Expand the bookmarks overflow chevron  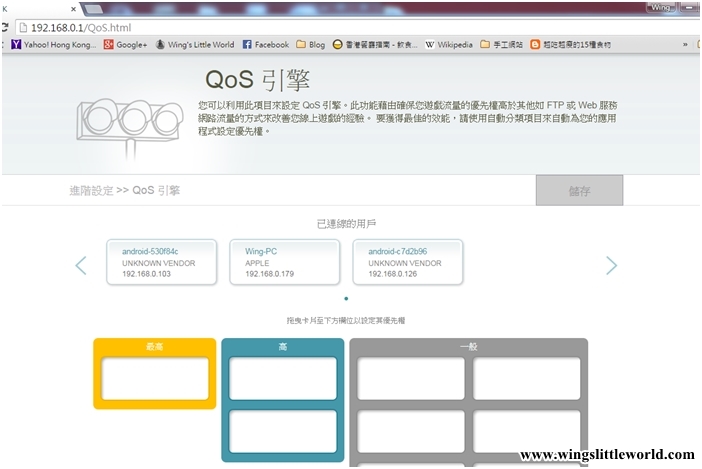685,45
